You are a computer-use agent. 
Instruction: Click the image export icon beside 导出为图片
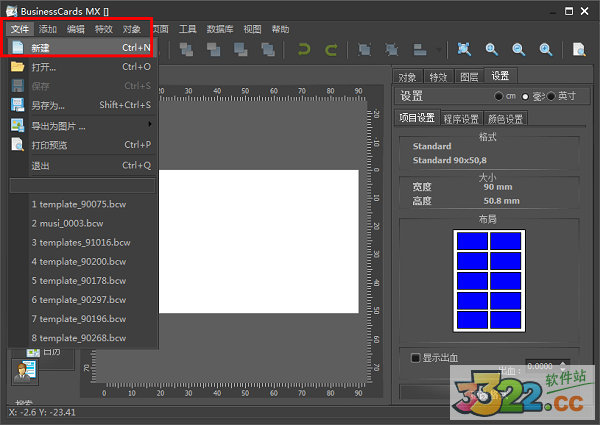[18, 125]
